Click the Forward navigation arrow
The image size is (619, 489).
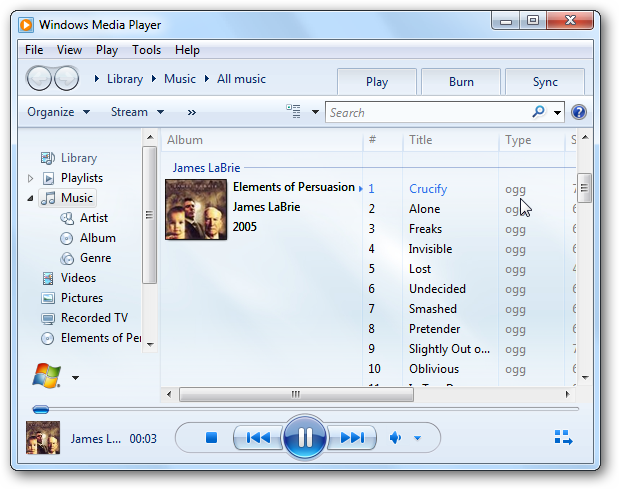point(66,79)
